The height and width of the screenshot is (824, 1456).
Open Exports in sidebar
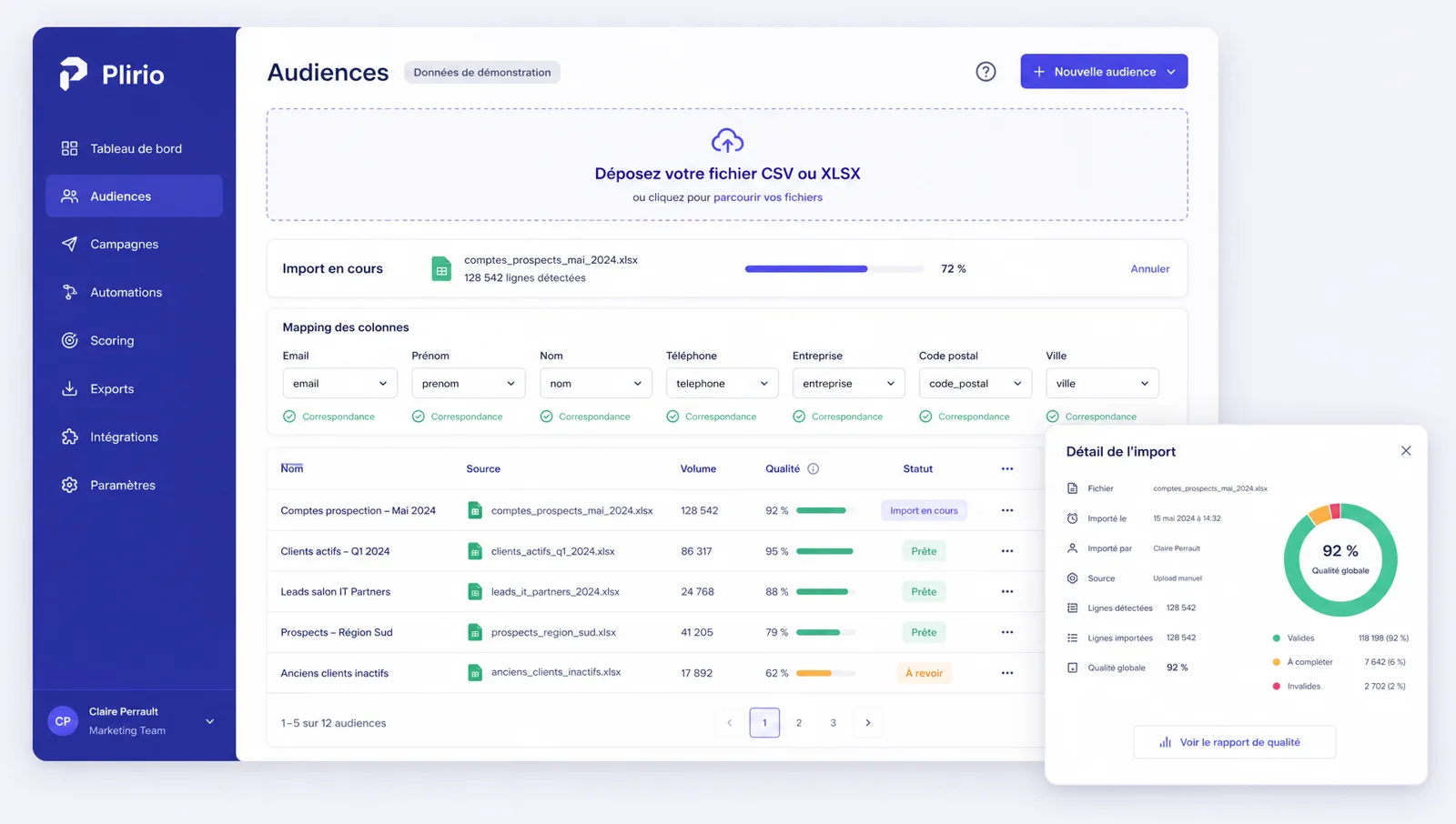click(x=134, y=388)
